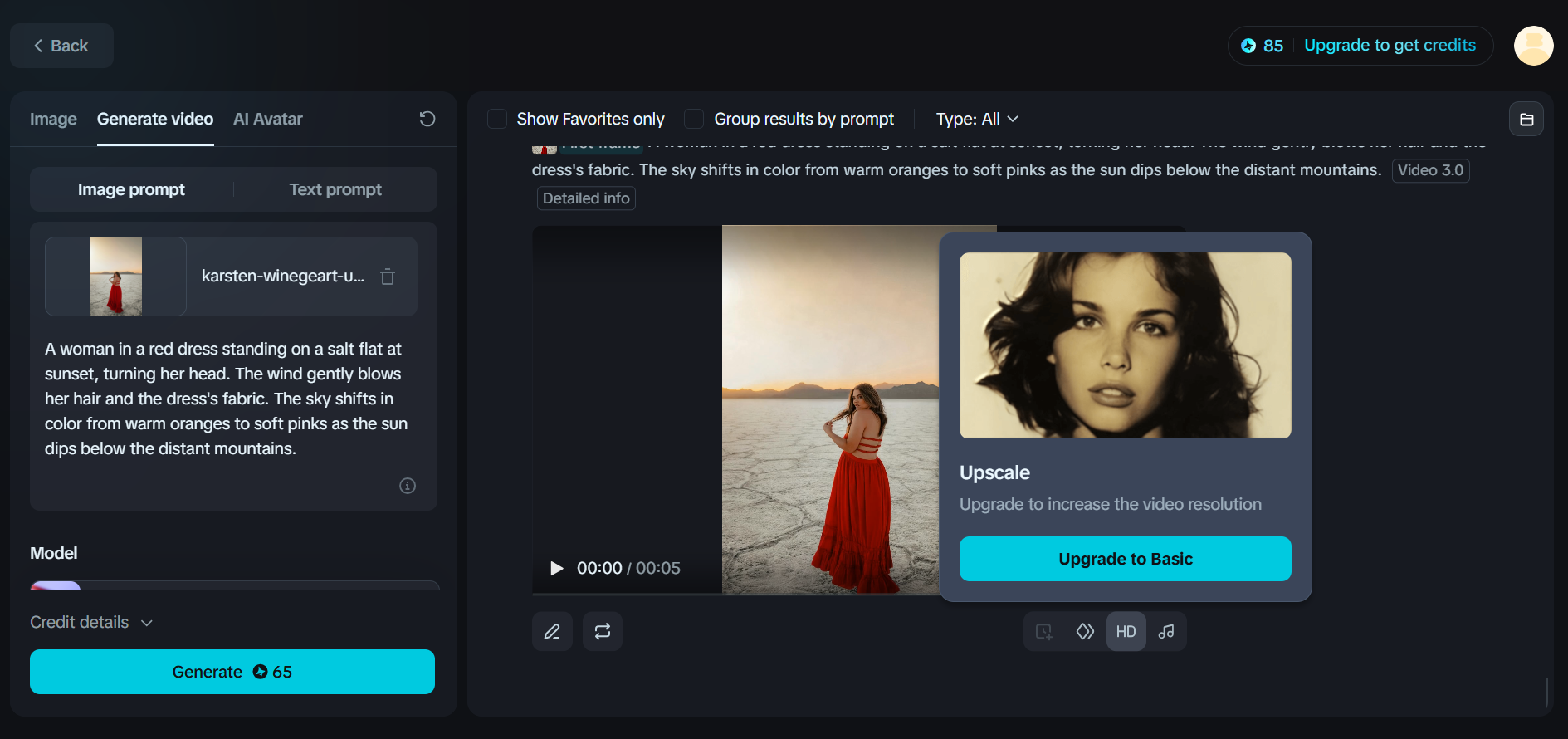The height and width of the screenshot is (739, 1568).
Task: Click 'Upgrade to increase the video resolution' text
Action: [x=1111, y=504]
